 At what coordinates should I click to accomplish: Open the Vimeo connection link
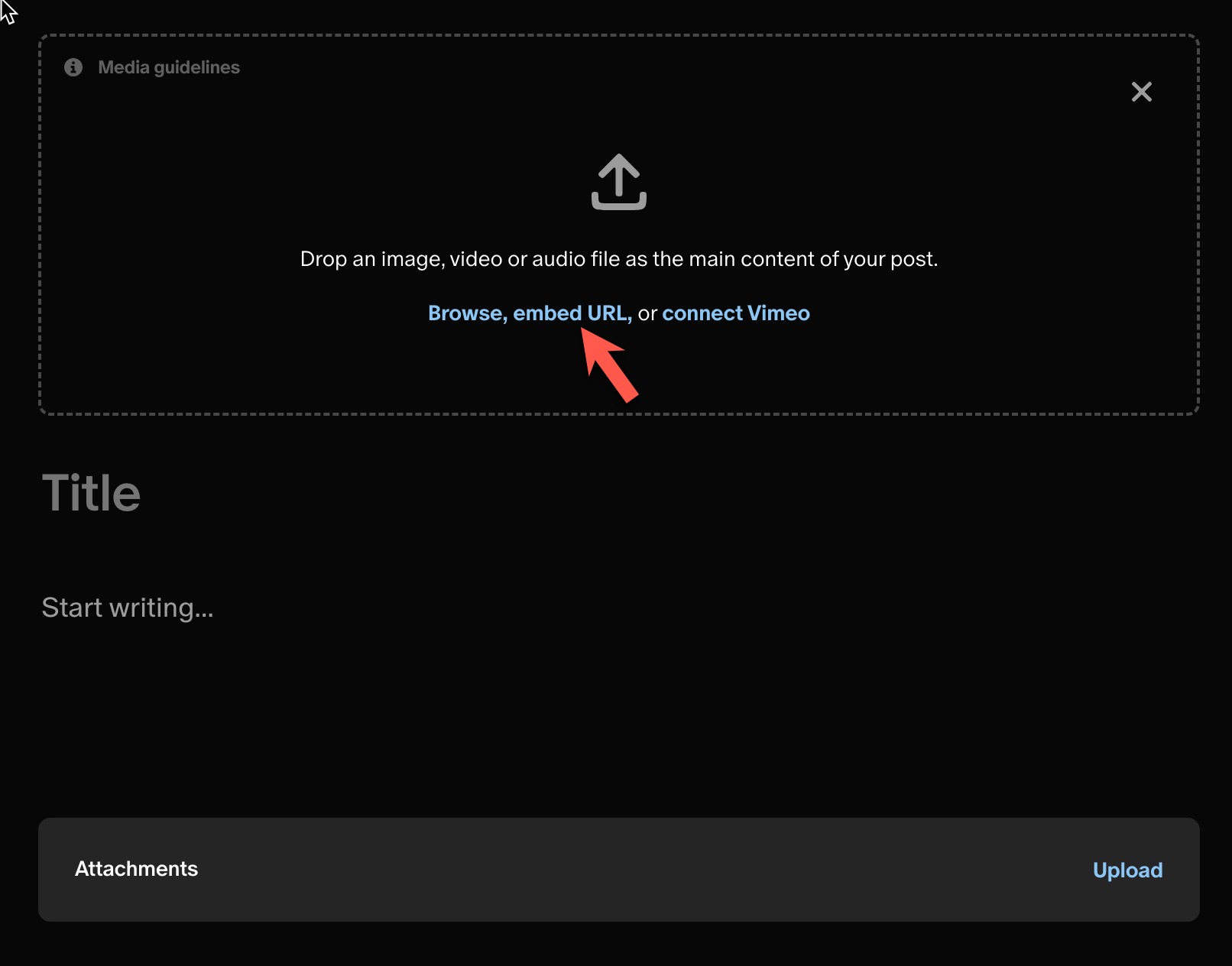736,313
